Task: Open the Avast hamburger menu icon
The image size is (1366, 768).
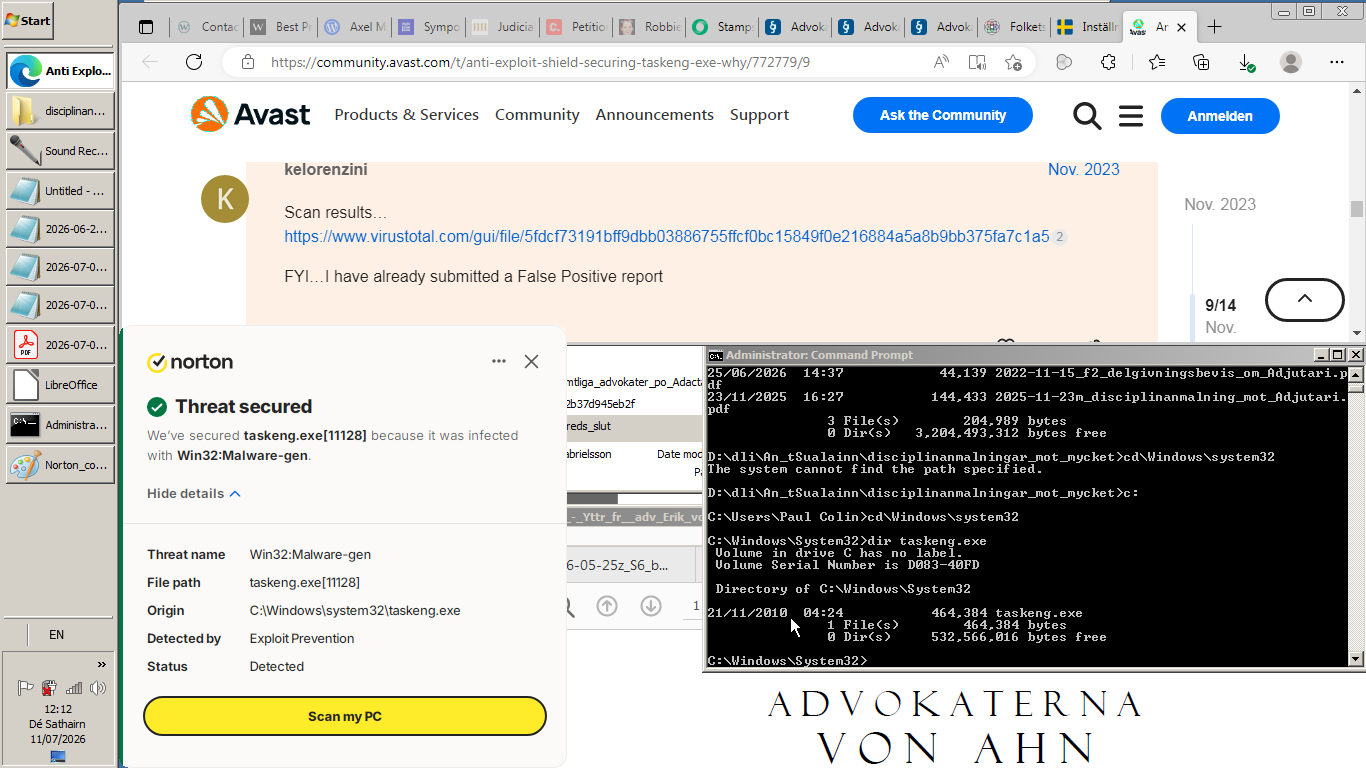Action: click(1131, 116)
